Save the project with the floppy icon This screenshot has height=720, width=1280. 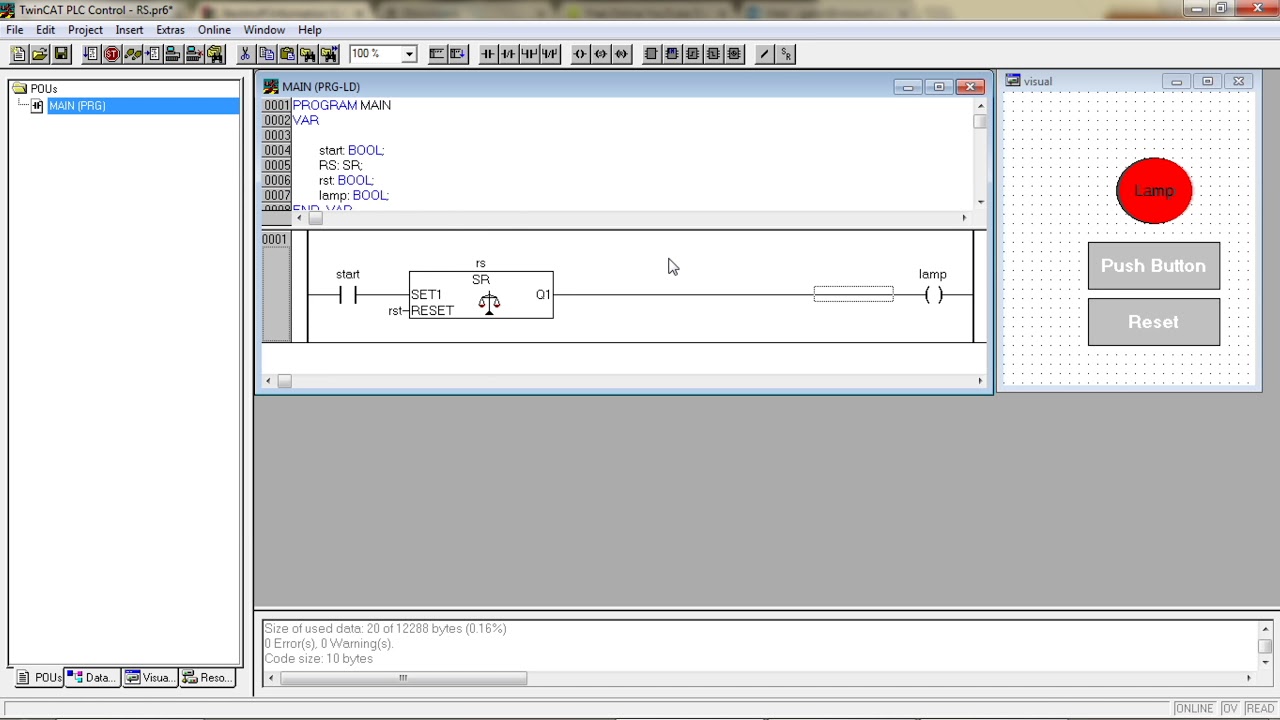[x=60, y=54]
